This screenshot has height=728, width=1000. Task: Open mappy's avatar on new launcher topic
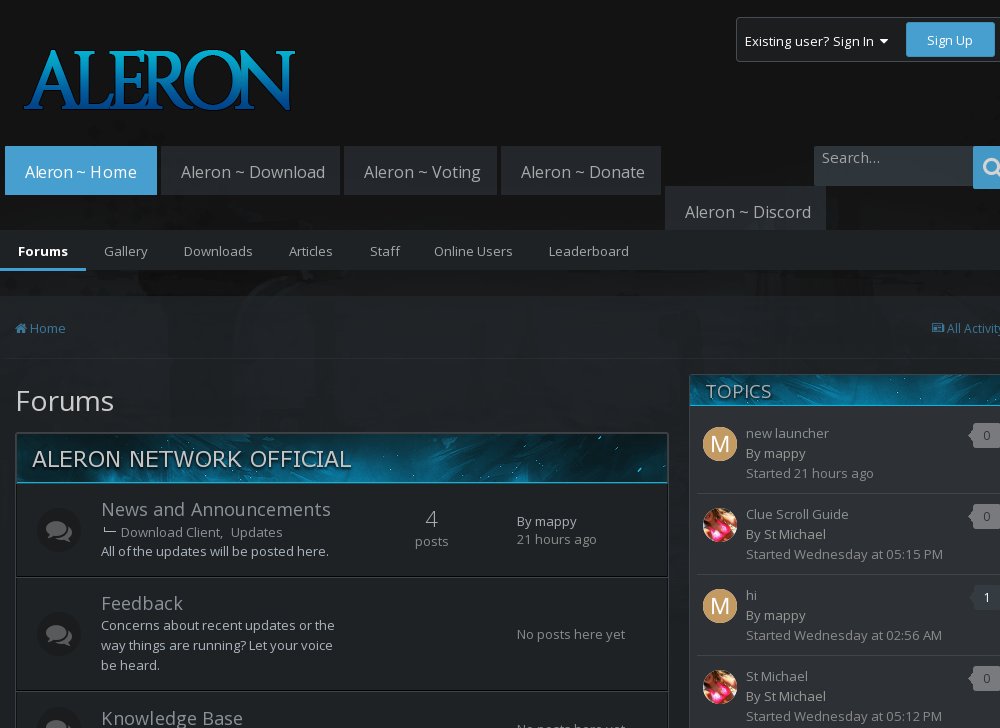[720, 443]
